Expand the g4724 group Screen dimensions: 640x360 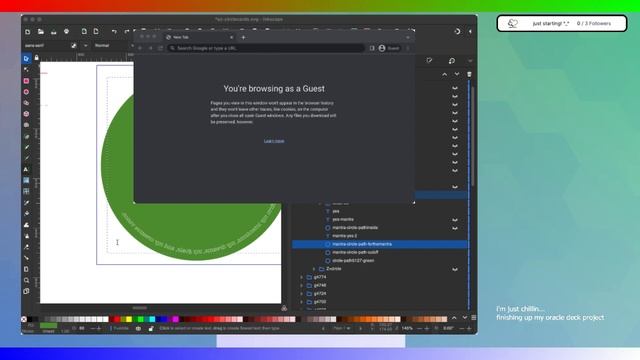[x=302, y=293]
